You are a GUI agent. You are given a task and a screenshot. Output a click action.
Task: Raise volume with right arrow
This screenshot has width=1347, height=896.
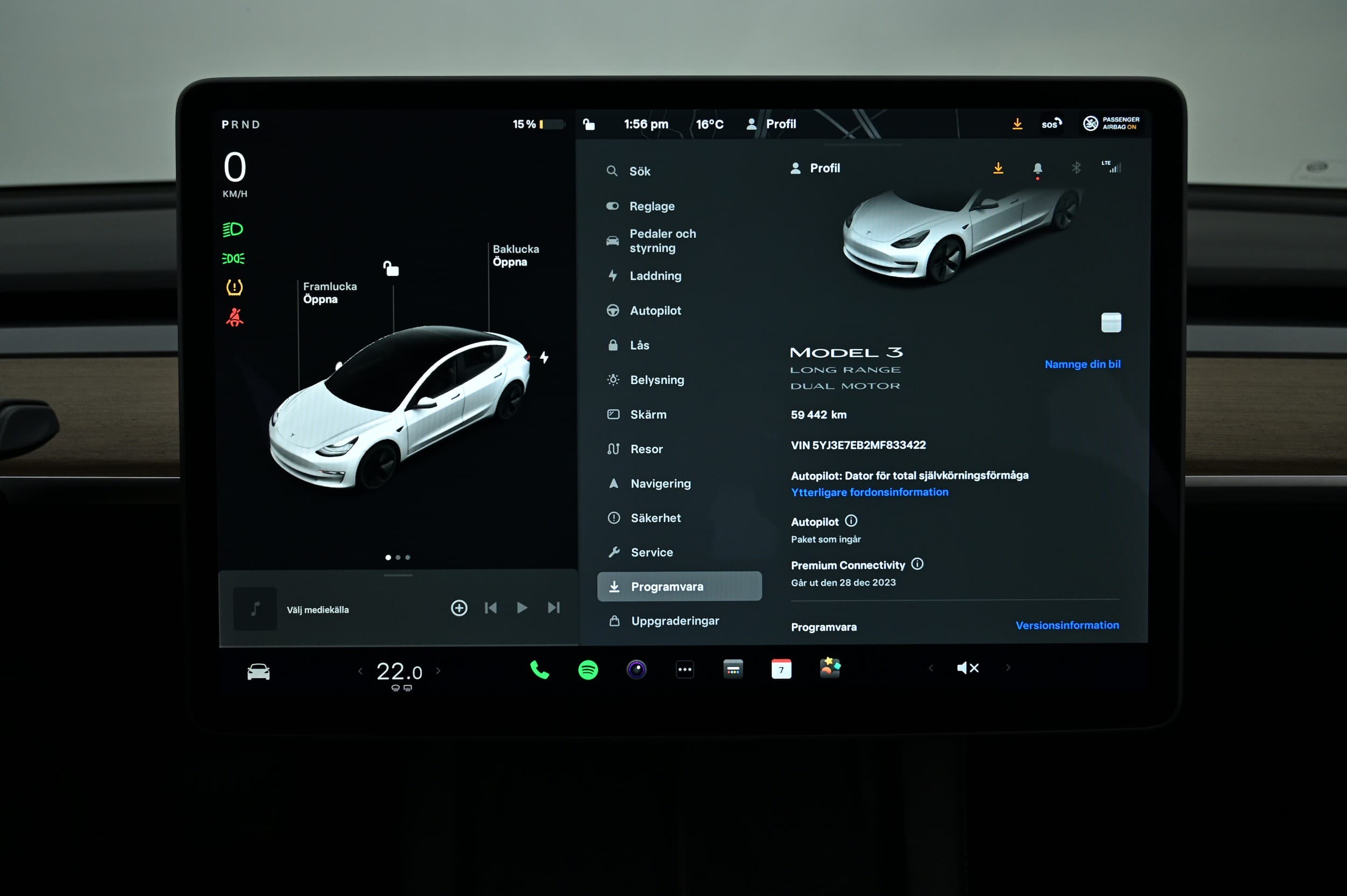[1008, 668]
